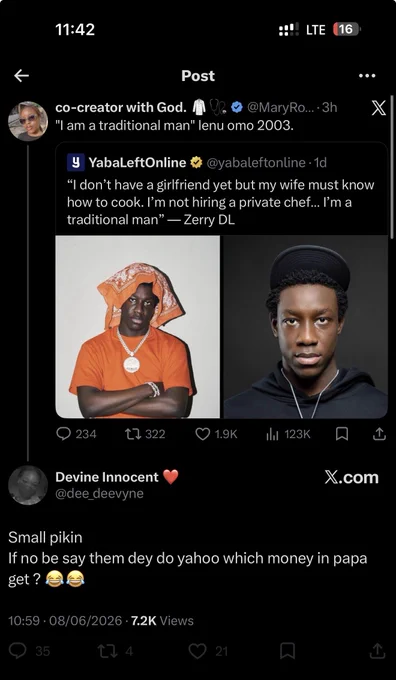
Task: Open the YabaLeftOnline quoted post name
Action: click(x=137, y=163)
